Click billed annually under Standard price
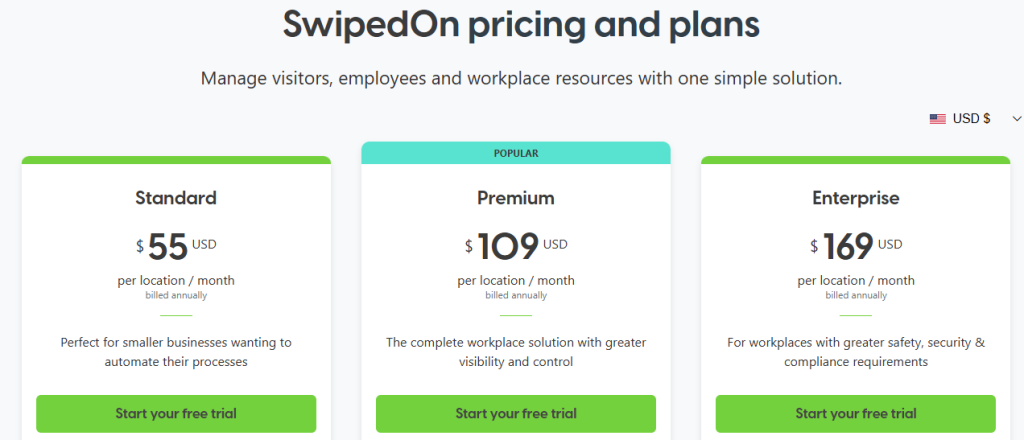The height and width of the screenshot is (440, 1024). (176, 295)
